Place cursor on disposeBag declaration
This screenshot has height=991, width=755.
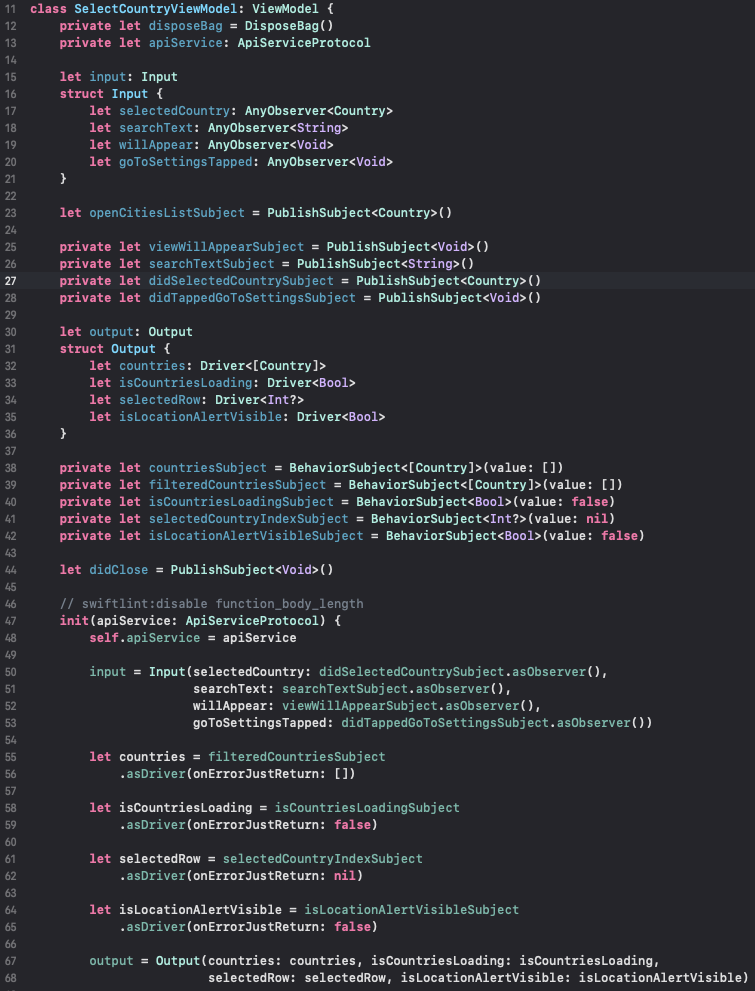coord(186,27)
